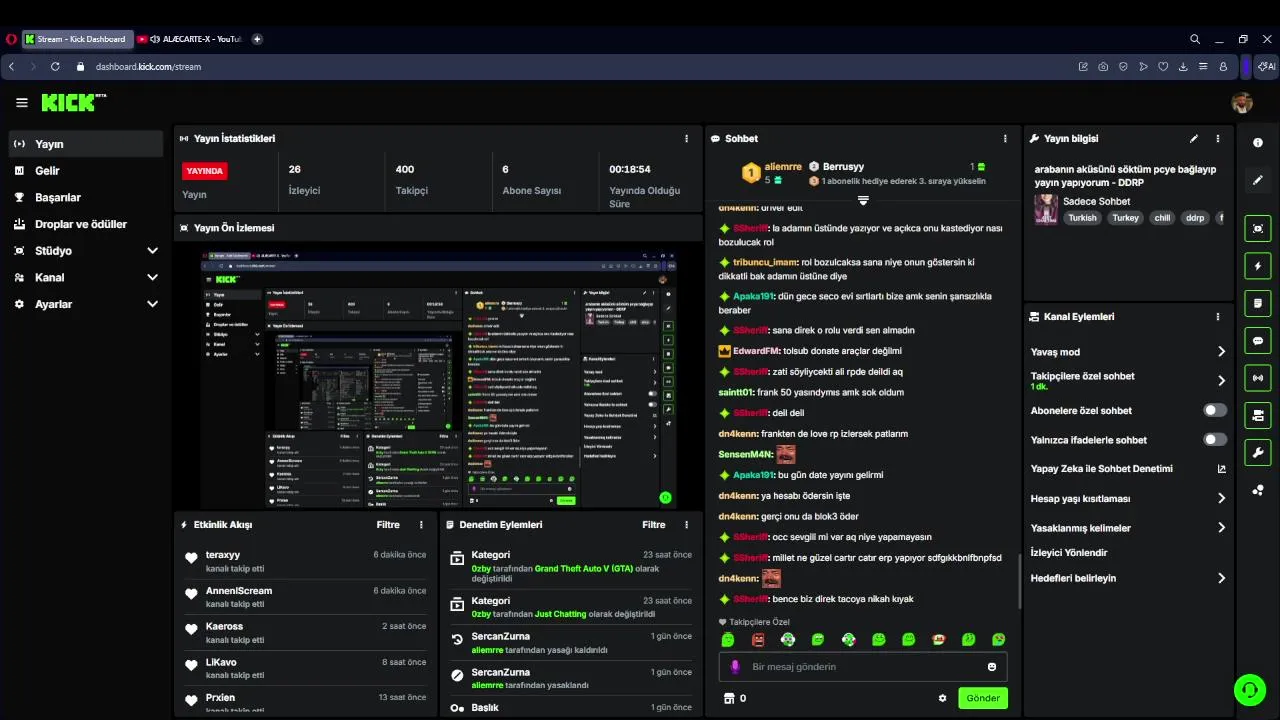Screen dimensions: 1280x720
Task: Open the emoji picker in the chat box
Action: (992, 667)
